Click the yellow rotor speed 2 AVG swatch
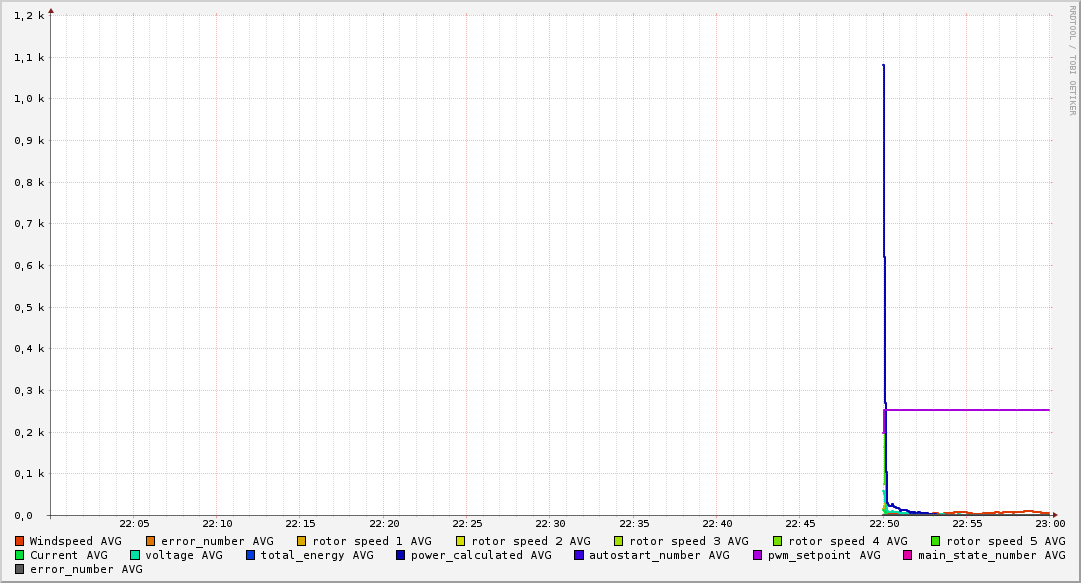This screenshot has height=583, width=1081. 461,542
